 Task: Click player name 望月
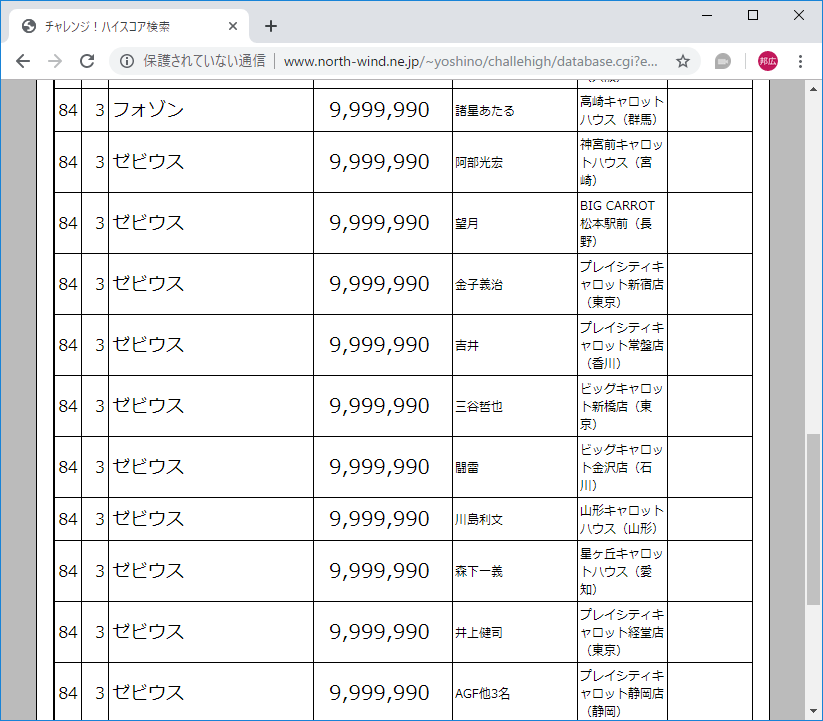point(467,224)
